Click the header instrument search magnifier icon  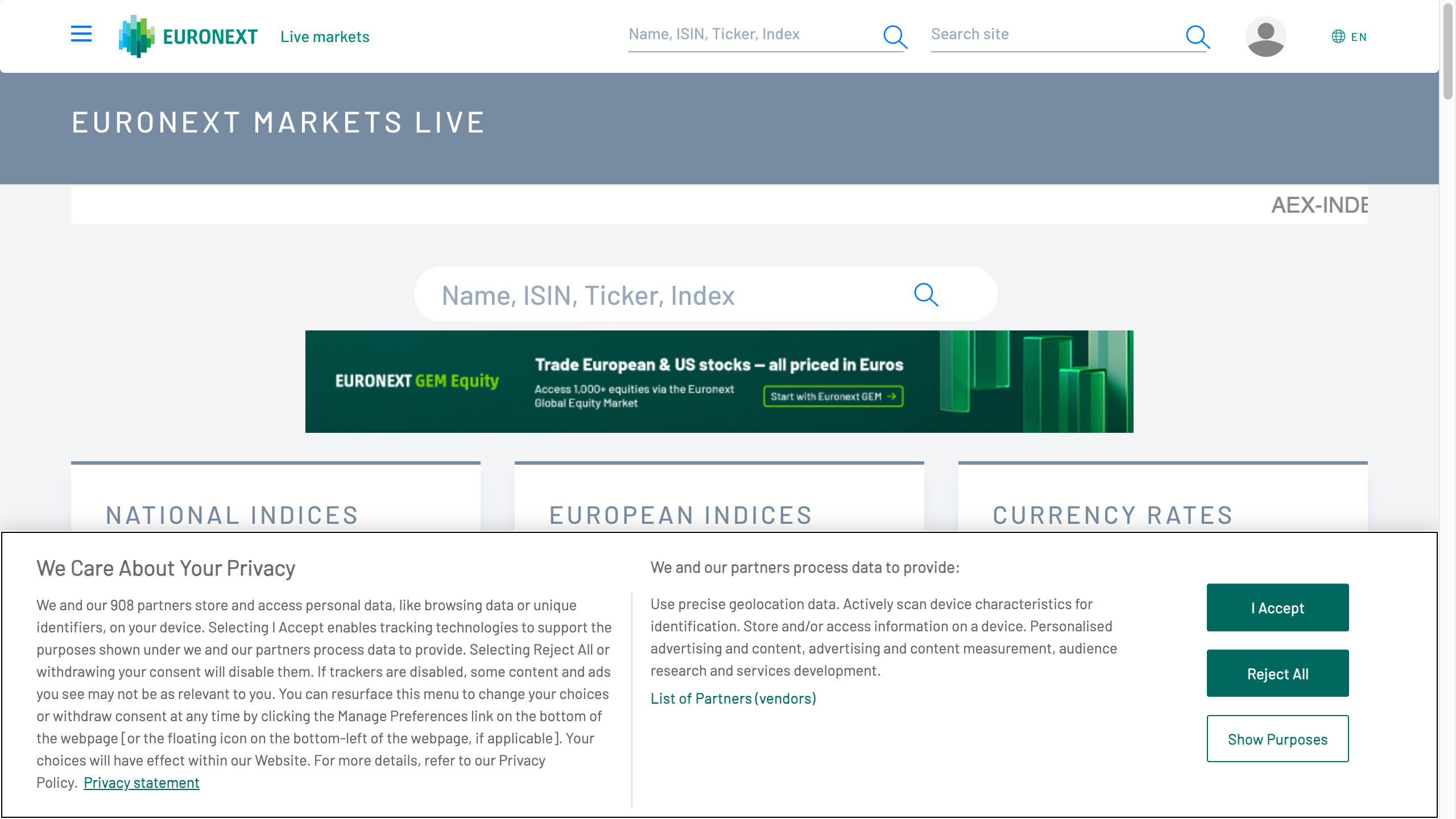tap(895, 36)
